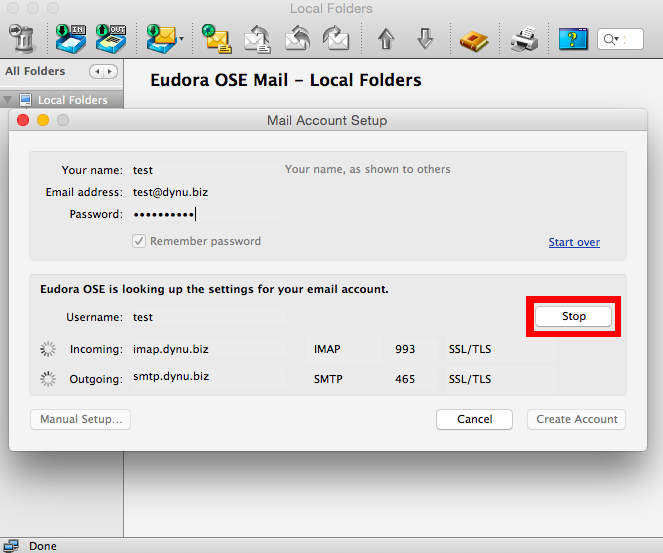Screen dimensions: 663x553
Task: Click the folder view next arrow
Action: click(110, 71)
